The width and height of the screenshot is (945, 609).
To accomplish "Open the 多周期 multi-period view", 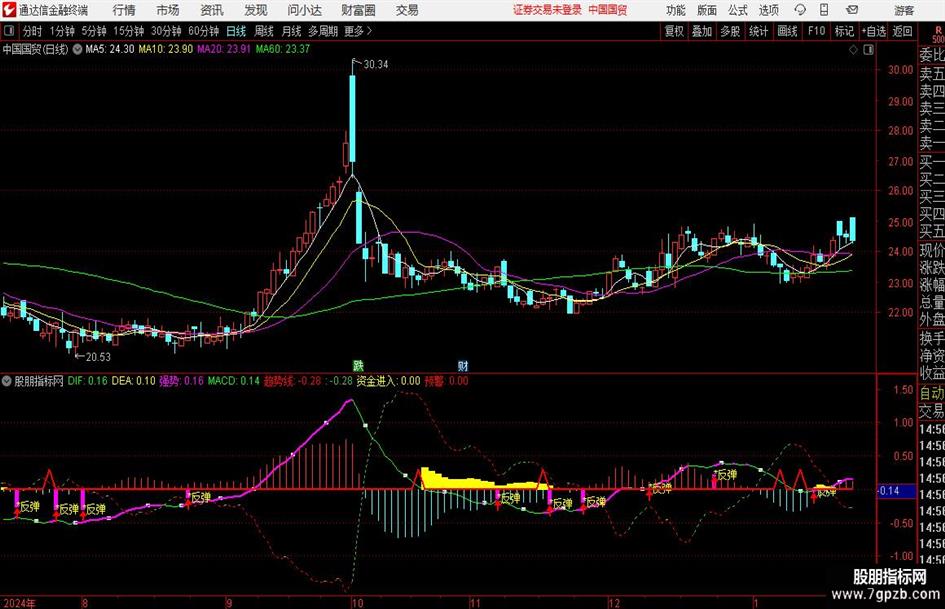I will tap(323, 31).
